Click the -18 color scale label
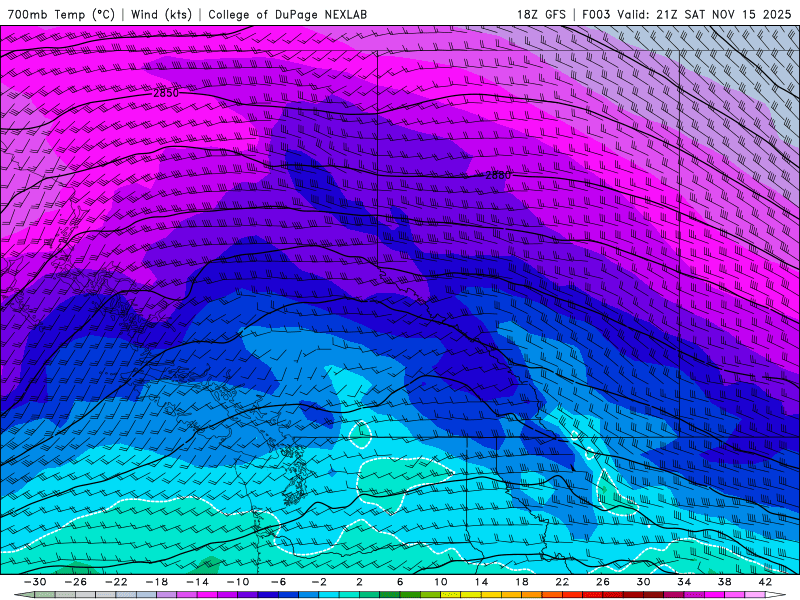 coord(157,582)
